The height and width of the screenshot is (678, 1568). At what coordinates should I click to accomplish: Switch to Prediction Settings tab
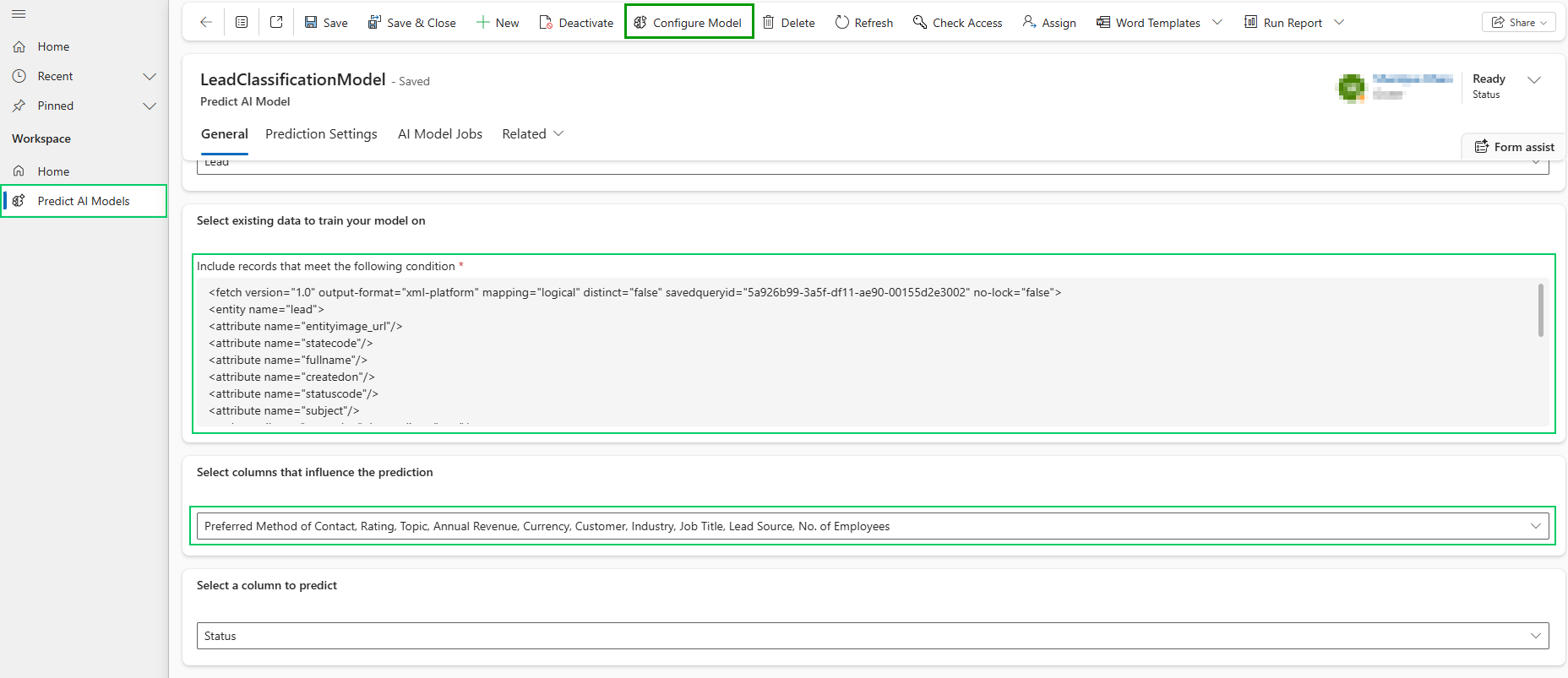click(321, 134)
